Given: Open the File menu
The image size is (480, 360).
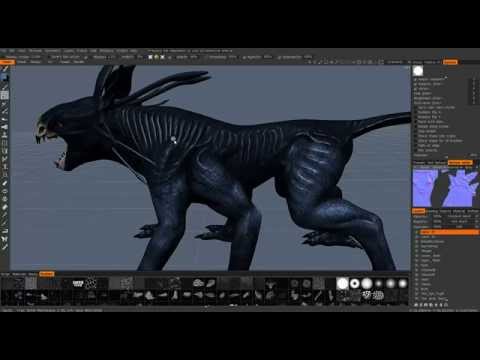Looking at the screenshot, I should pos(3,51).
